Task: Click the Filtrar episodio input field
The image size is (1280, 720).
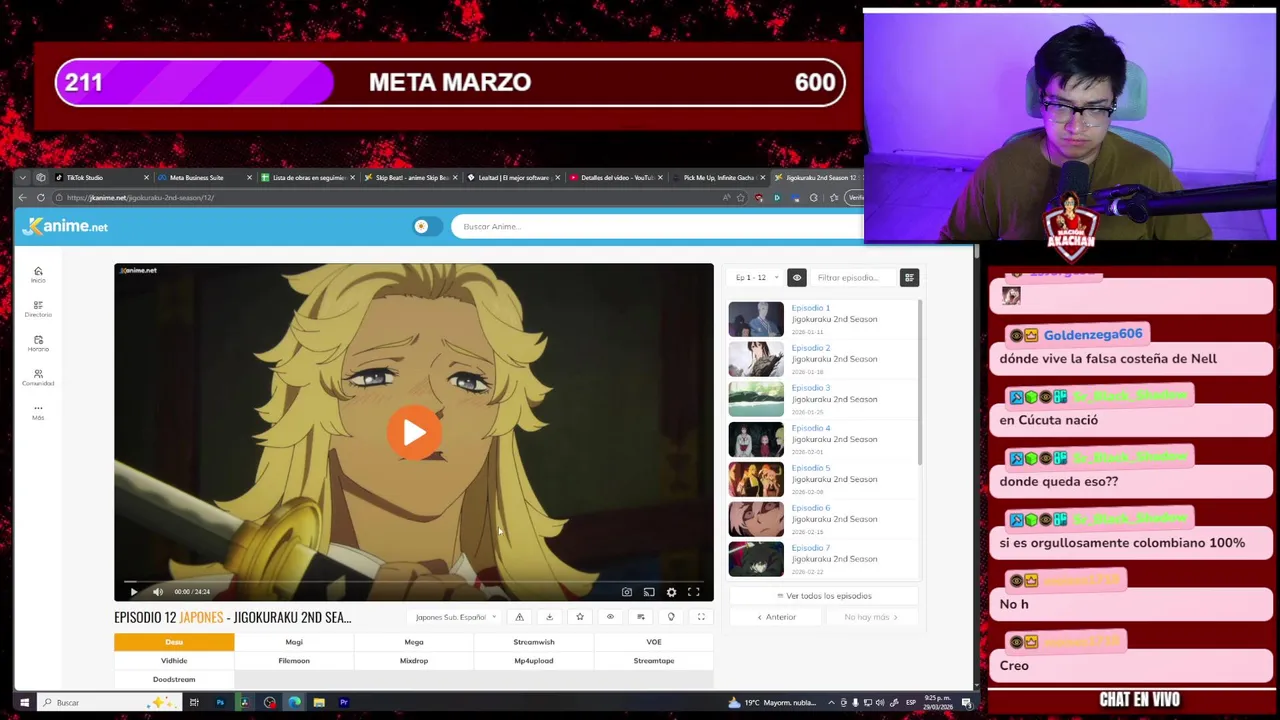Action: pos(854,277)
